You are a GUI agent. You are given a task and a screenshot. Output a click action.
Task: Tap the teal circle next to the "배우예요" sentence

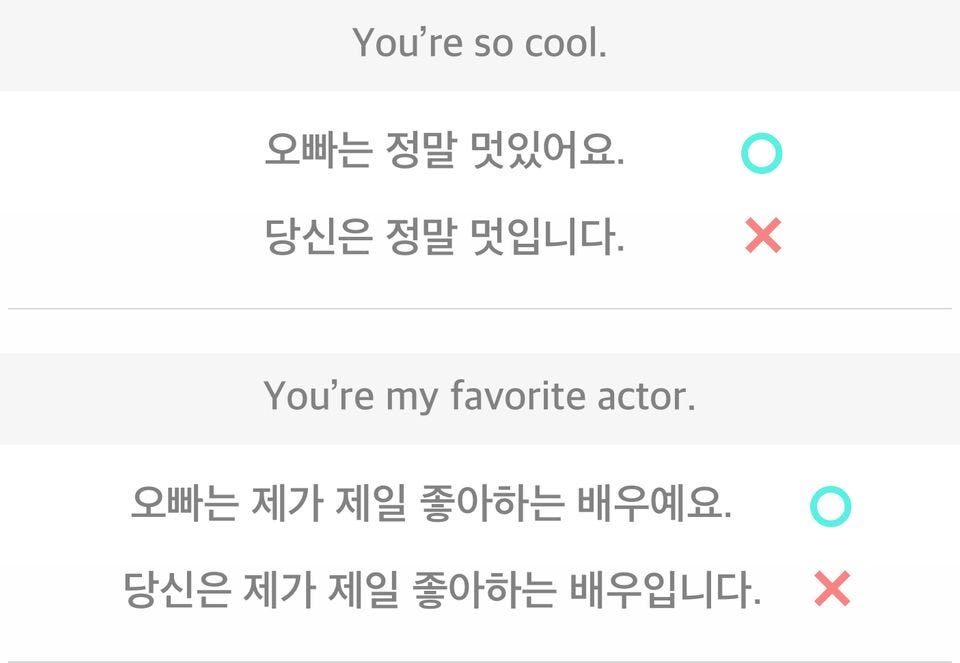tap(830, 507)
